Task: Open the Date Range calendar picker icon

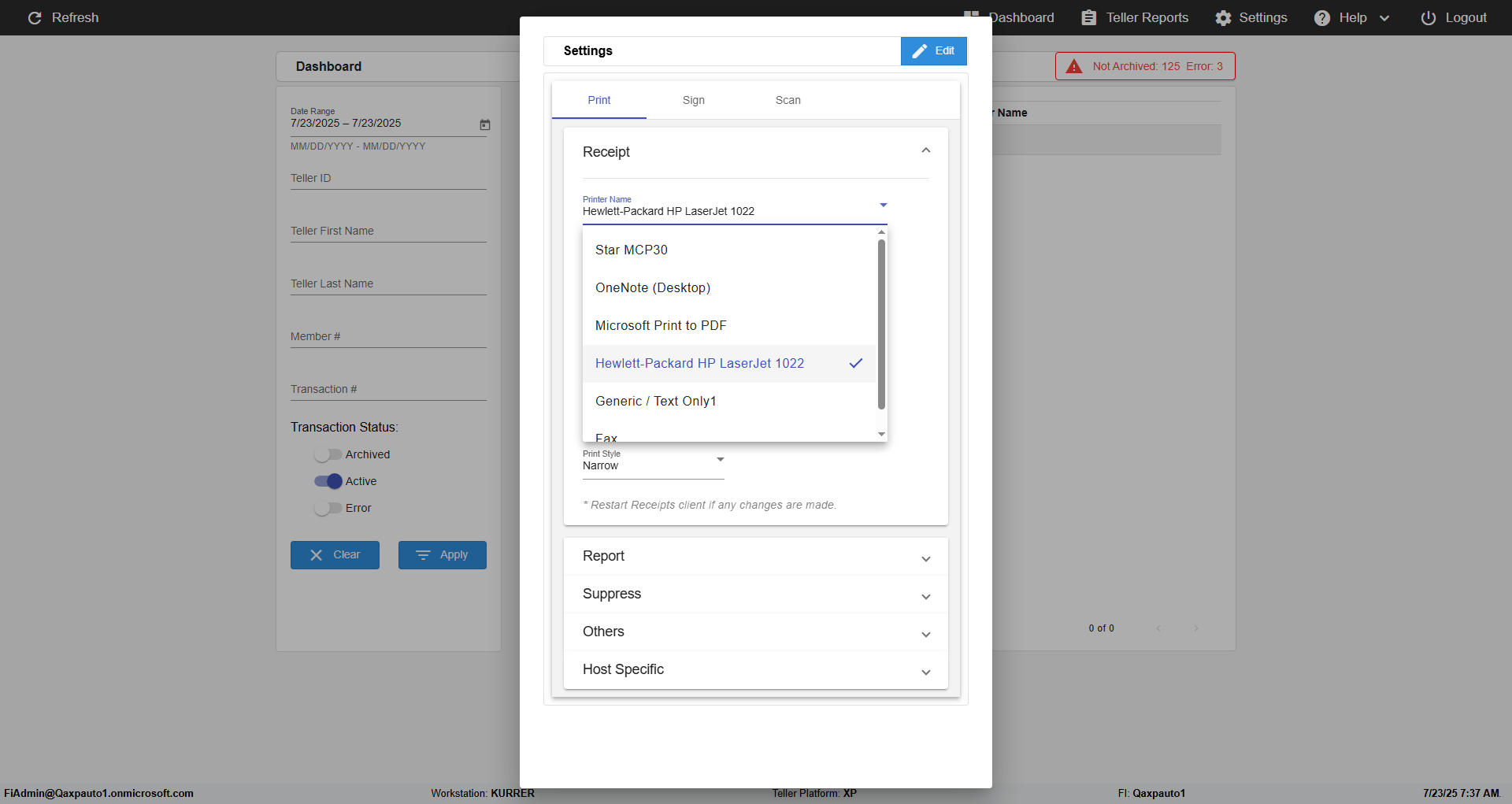Action: click(x=485, y=124)
